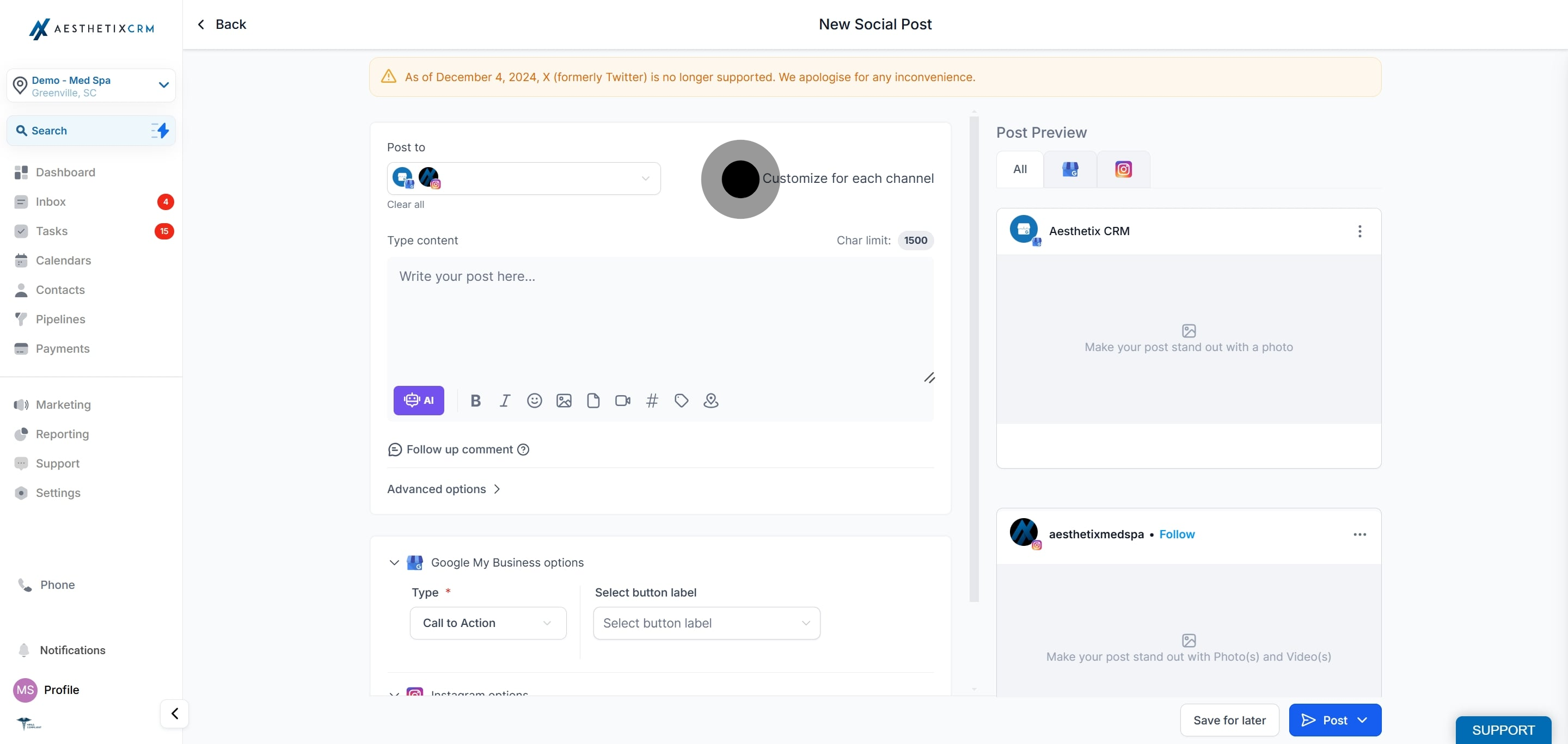Add an image to the post
Screen dimensions: 1568x744
[563, 400]
